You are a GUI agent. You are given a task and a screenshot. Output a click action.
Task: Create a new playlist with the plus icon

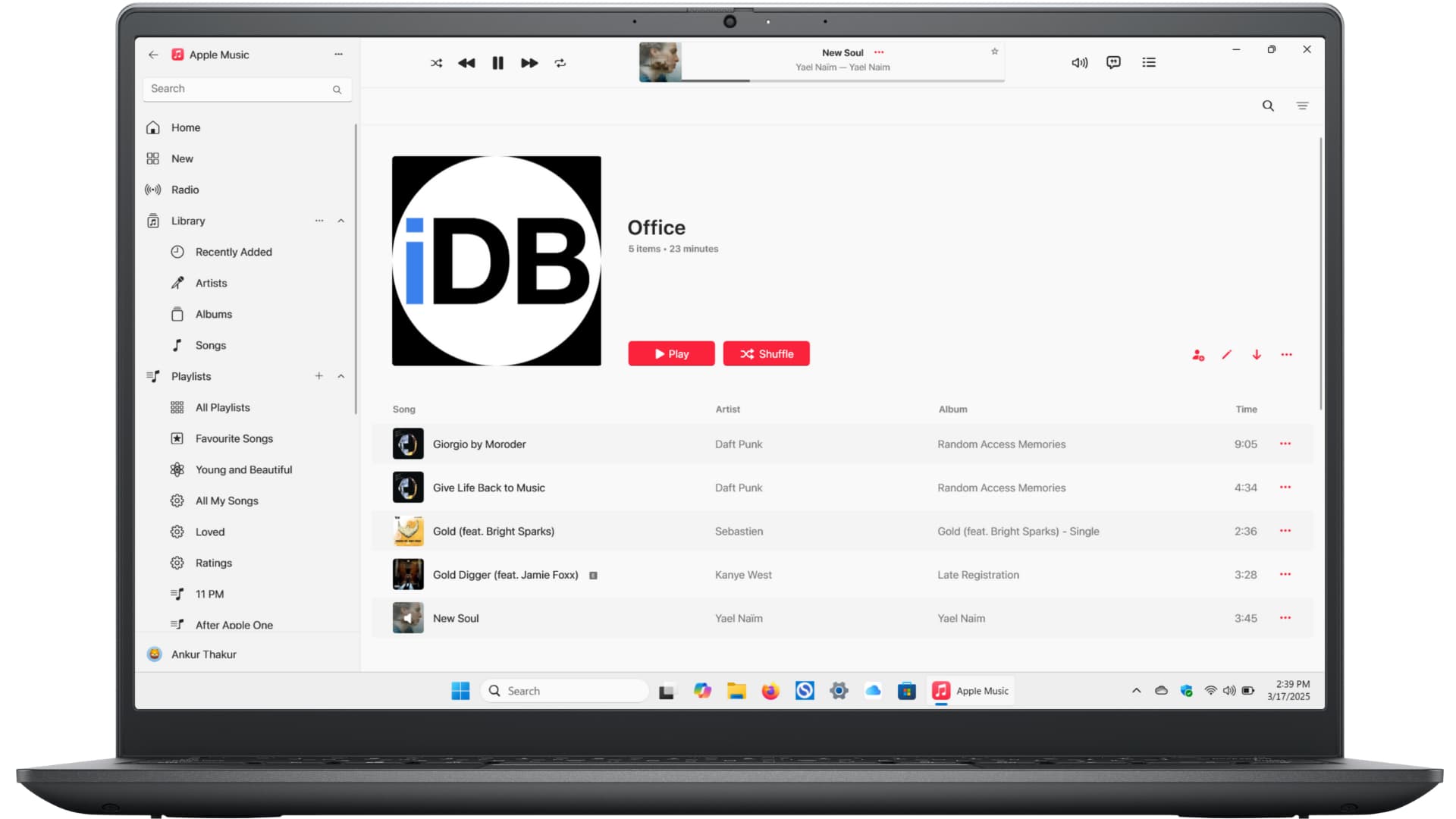pyautogui.click(x=319, y=376)
